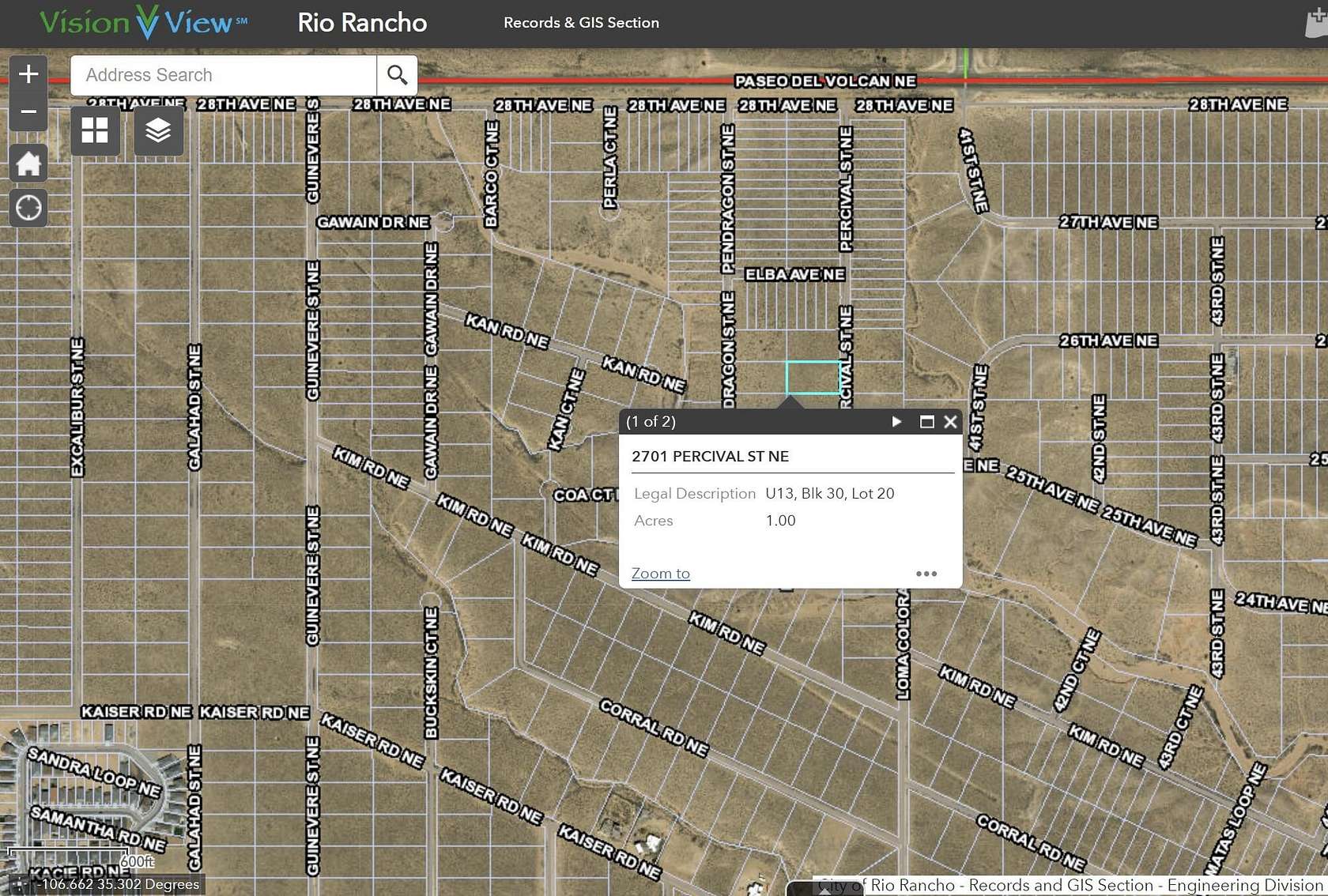Image resolution: width=1328 pixels, height=896 pixels.
Task: Click the zoom in plus icon
Action: point(28,73)
